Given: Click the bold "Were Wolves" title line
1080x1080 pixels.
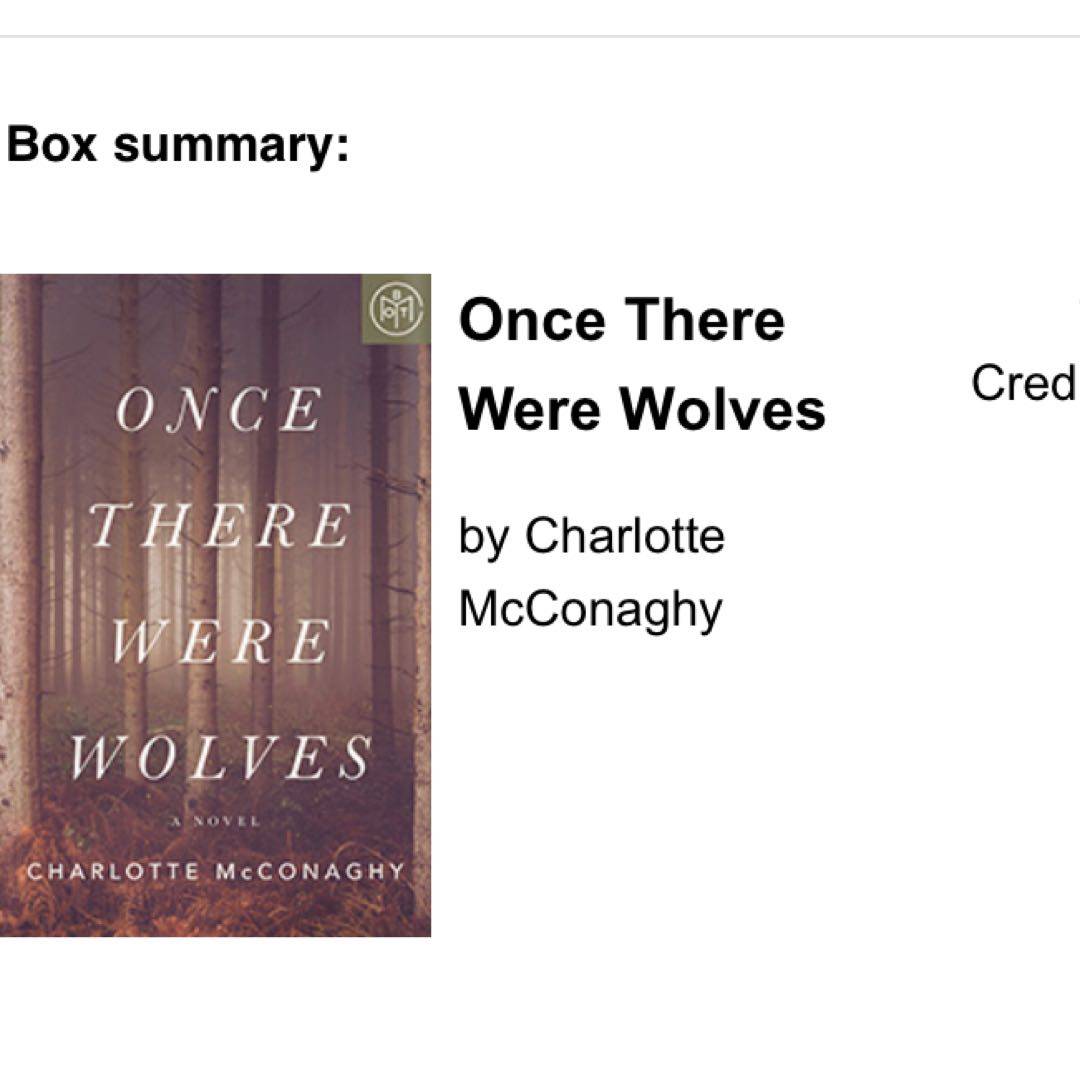Looking at the screenshot, I should [x=642, y=409].
